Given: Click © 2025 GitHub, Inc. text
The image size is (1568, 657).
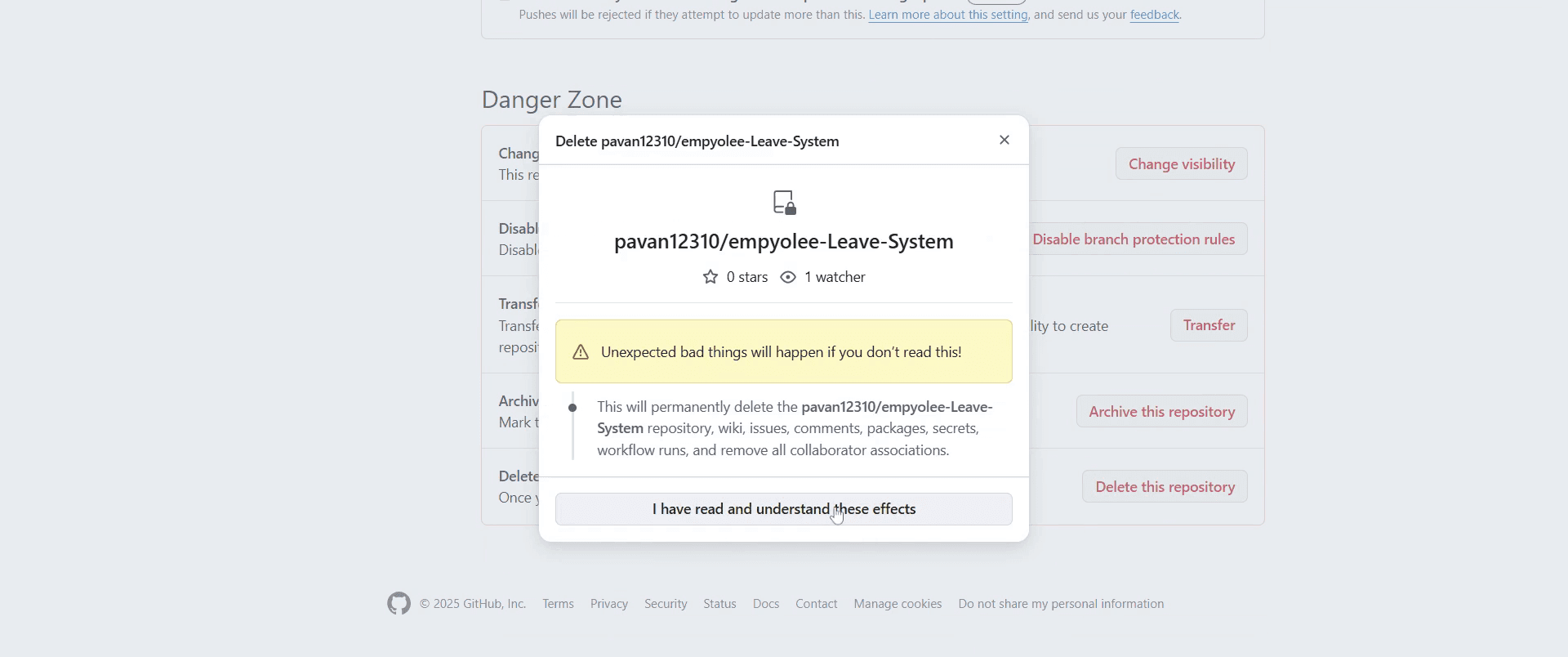Looking at the screenshot, I should (473, 604).
